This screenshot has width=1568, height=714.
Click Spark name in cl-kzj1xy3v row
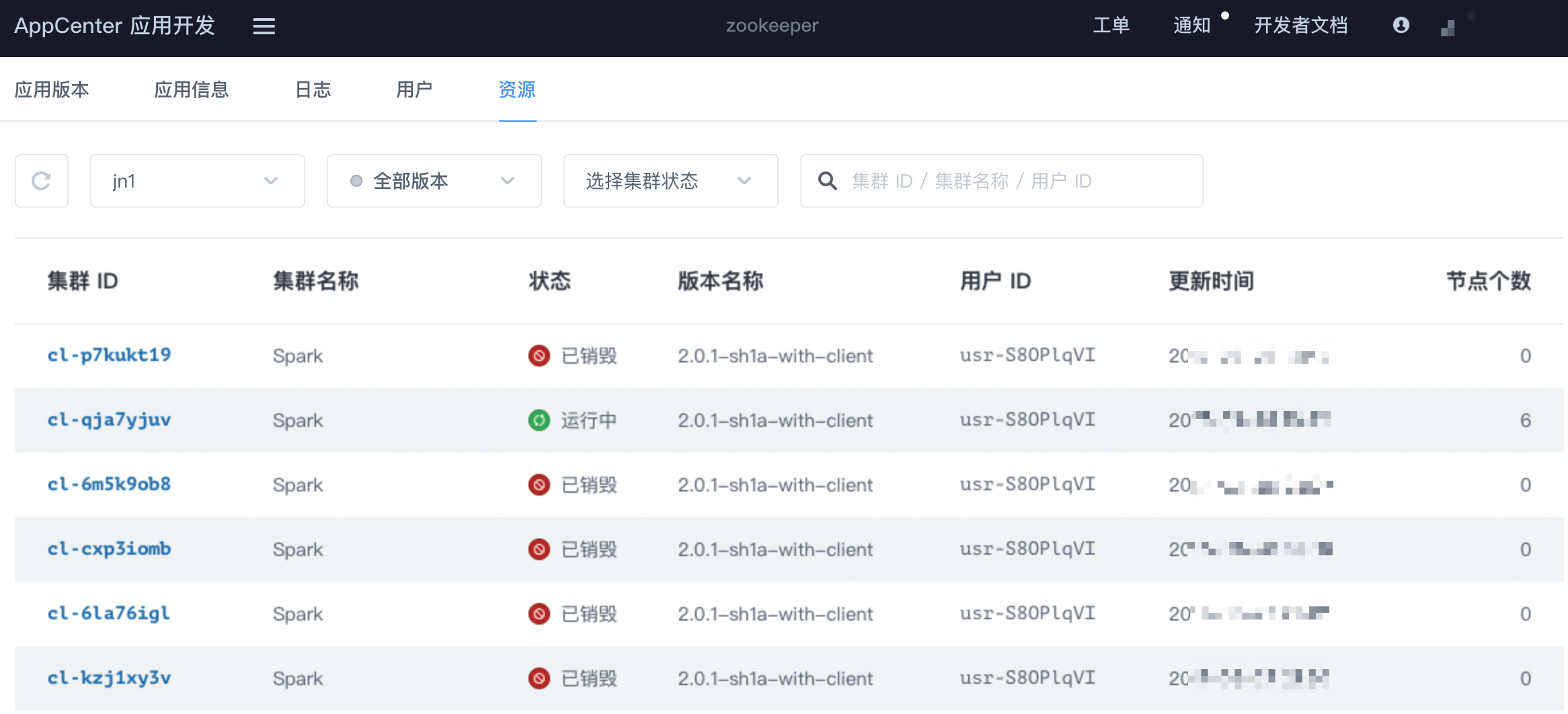click(298, 678)
